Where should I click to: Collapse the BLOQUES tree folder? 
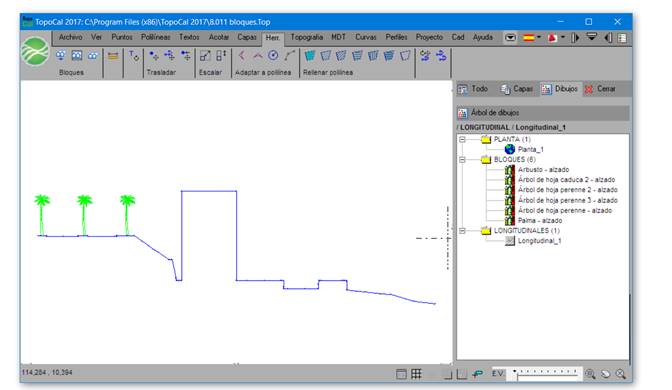point(462,159)
